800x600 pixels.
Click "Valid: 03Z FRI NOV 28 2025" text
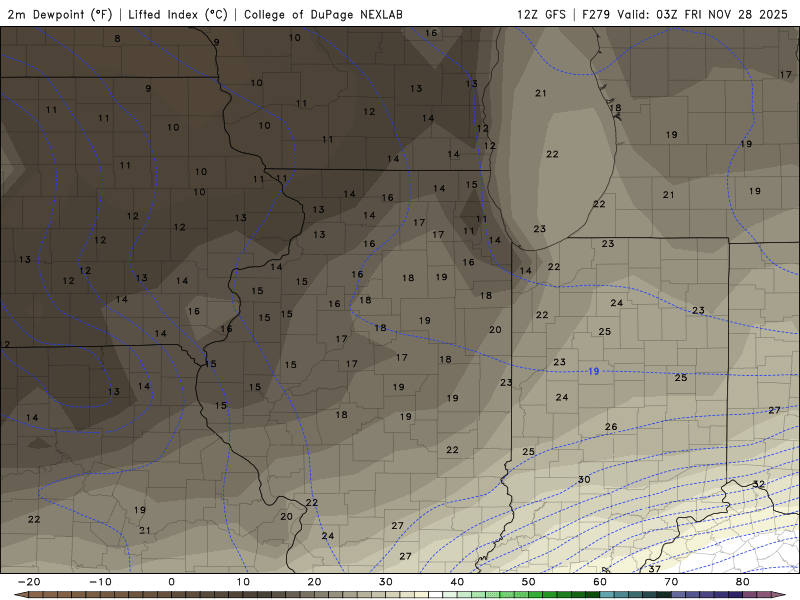[703, 14]
